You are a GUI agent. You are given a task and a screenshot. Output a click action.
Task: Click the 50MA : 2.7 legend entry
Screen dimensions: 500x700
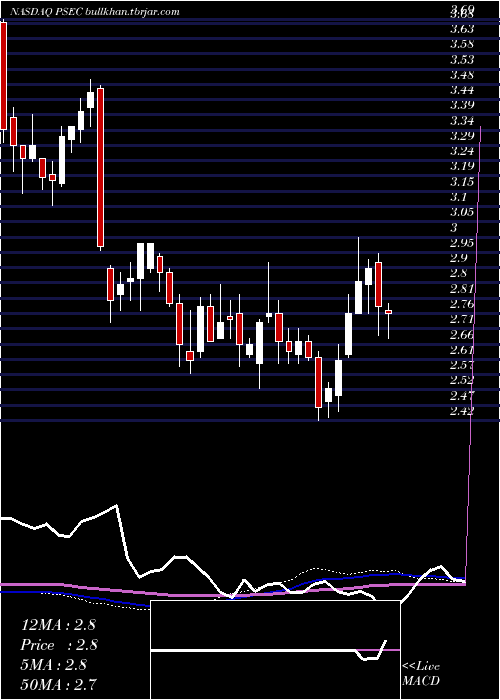pyautogui.click(x=58, y=685)
